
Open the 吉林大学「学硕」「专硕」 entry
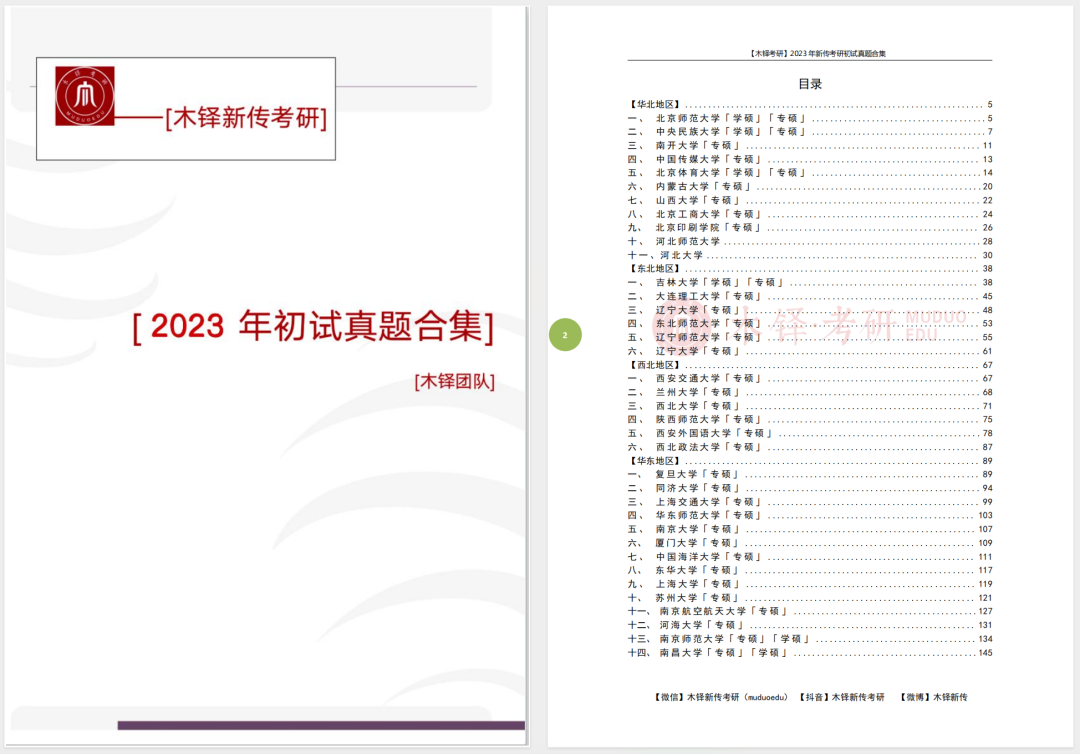810,282
